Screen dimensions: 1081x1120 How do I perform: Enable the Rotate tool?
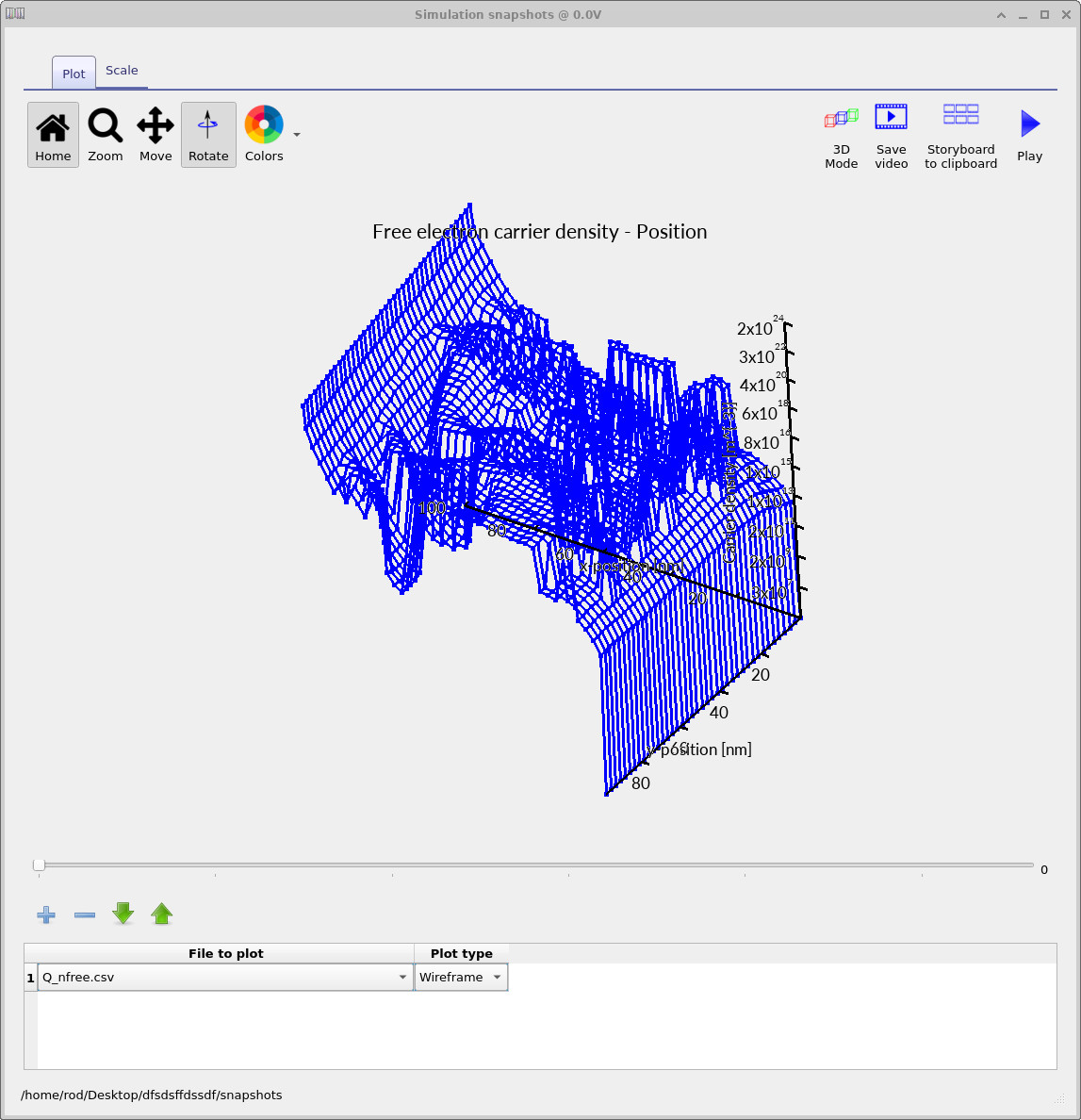[207, 134]
